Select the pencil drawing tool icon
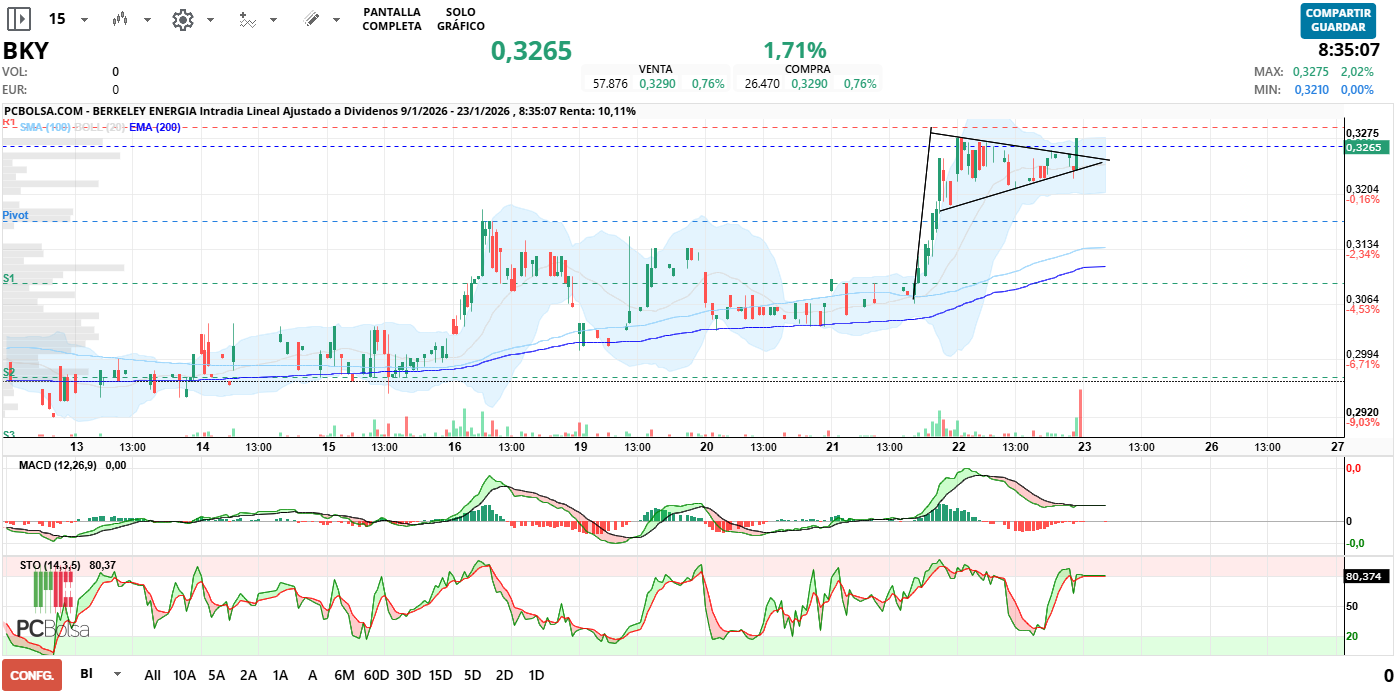 tap(311, 19)
